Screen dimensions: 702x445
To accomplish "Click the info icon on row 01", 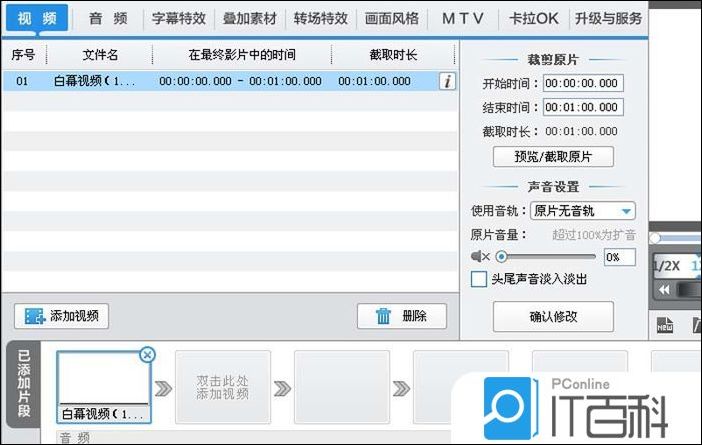I will coord(447,81).
